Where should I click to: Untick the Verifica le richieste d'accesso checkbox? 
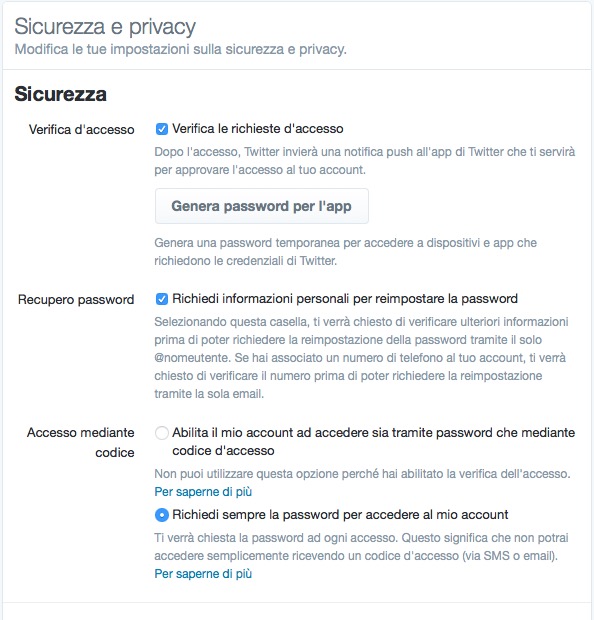162,129
